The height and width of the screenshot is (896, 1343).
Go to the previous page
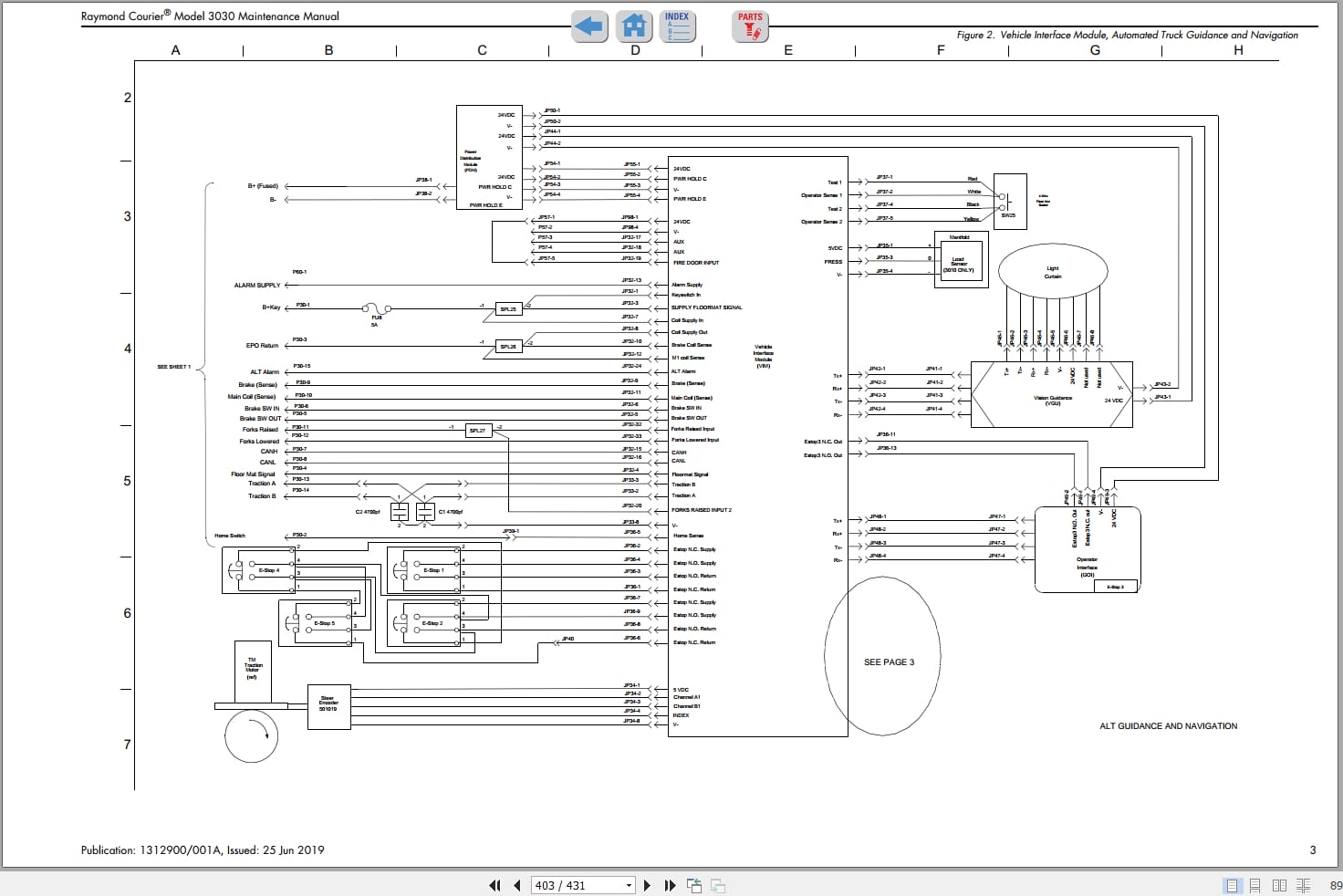click(x=517, y=885)
